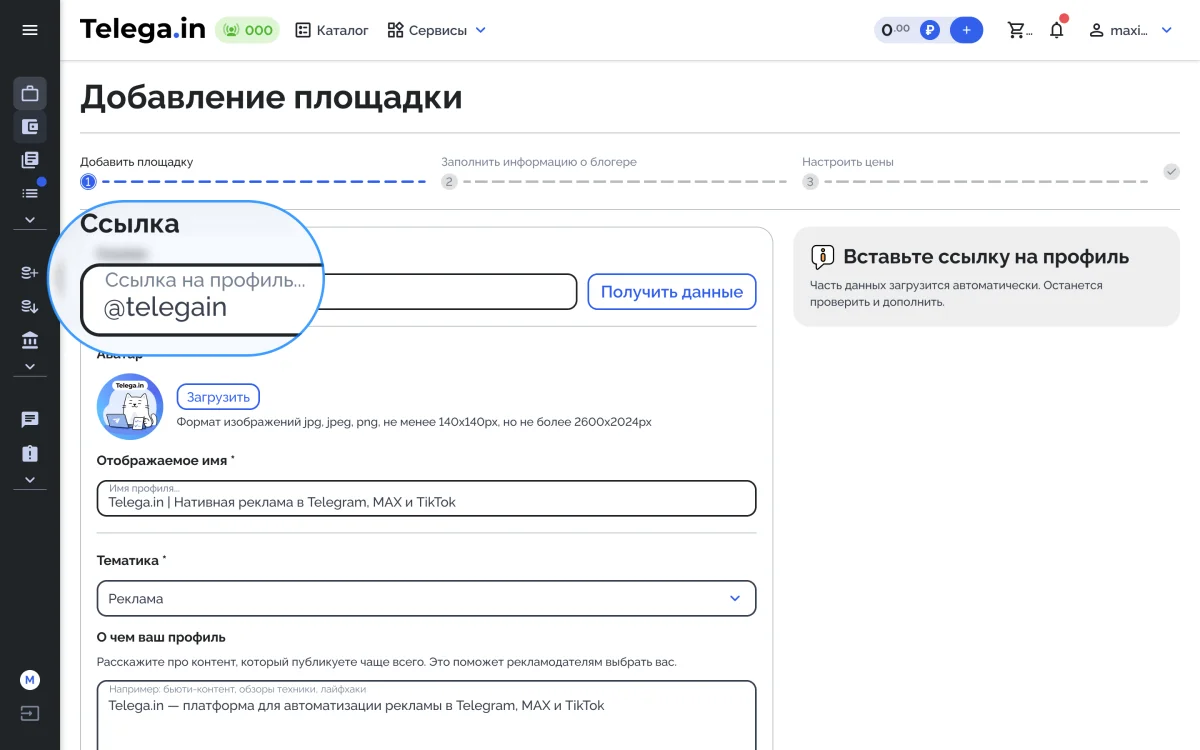Click the Вставьте ссылку на профиль heading

(x=986, y=257)
